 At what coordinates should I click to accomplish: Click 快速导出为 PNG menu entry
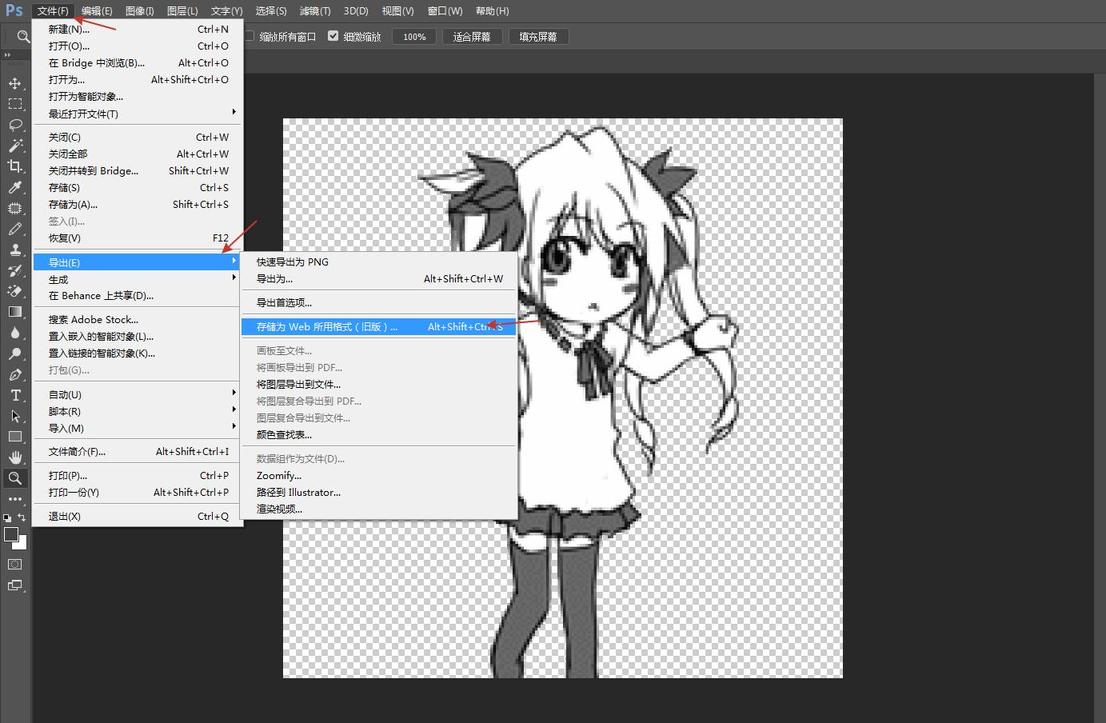(292, 262)
